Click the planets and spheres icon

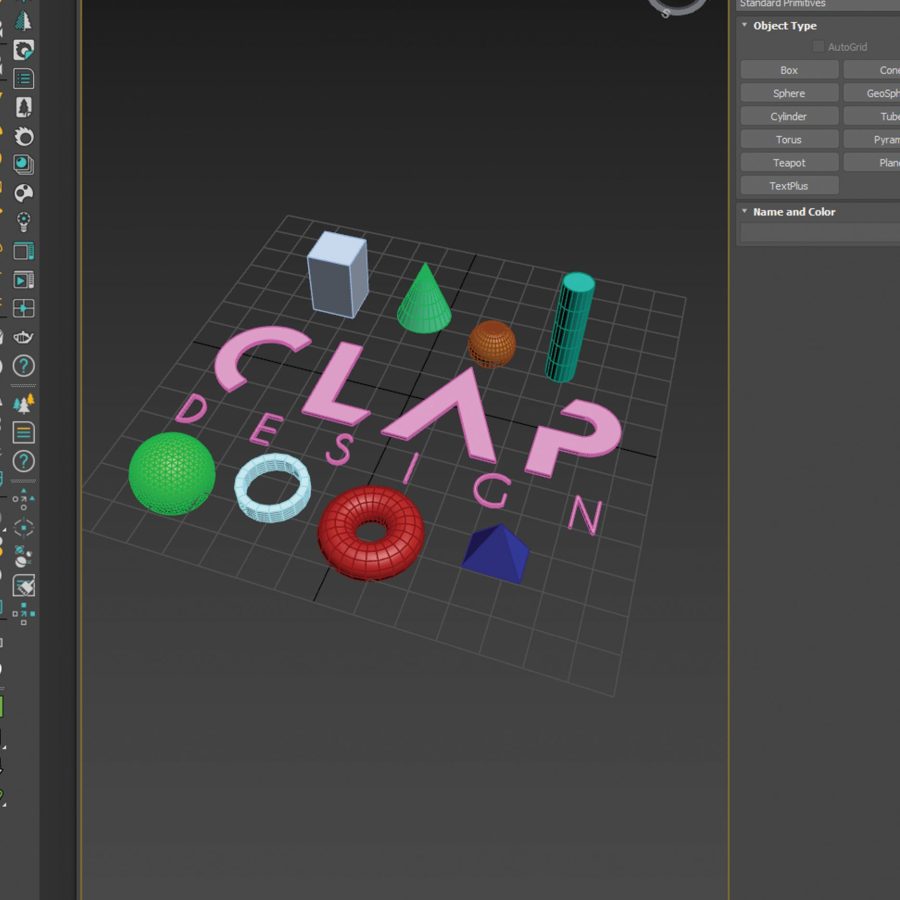pyautogui.click(x=24, y=556)
